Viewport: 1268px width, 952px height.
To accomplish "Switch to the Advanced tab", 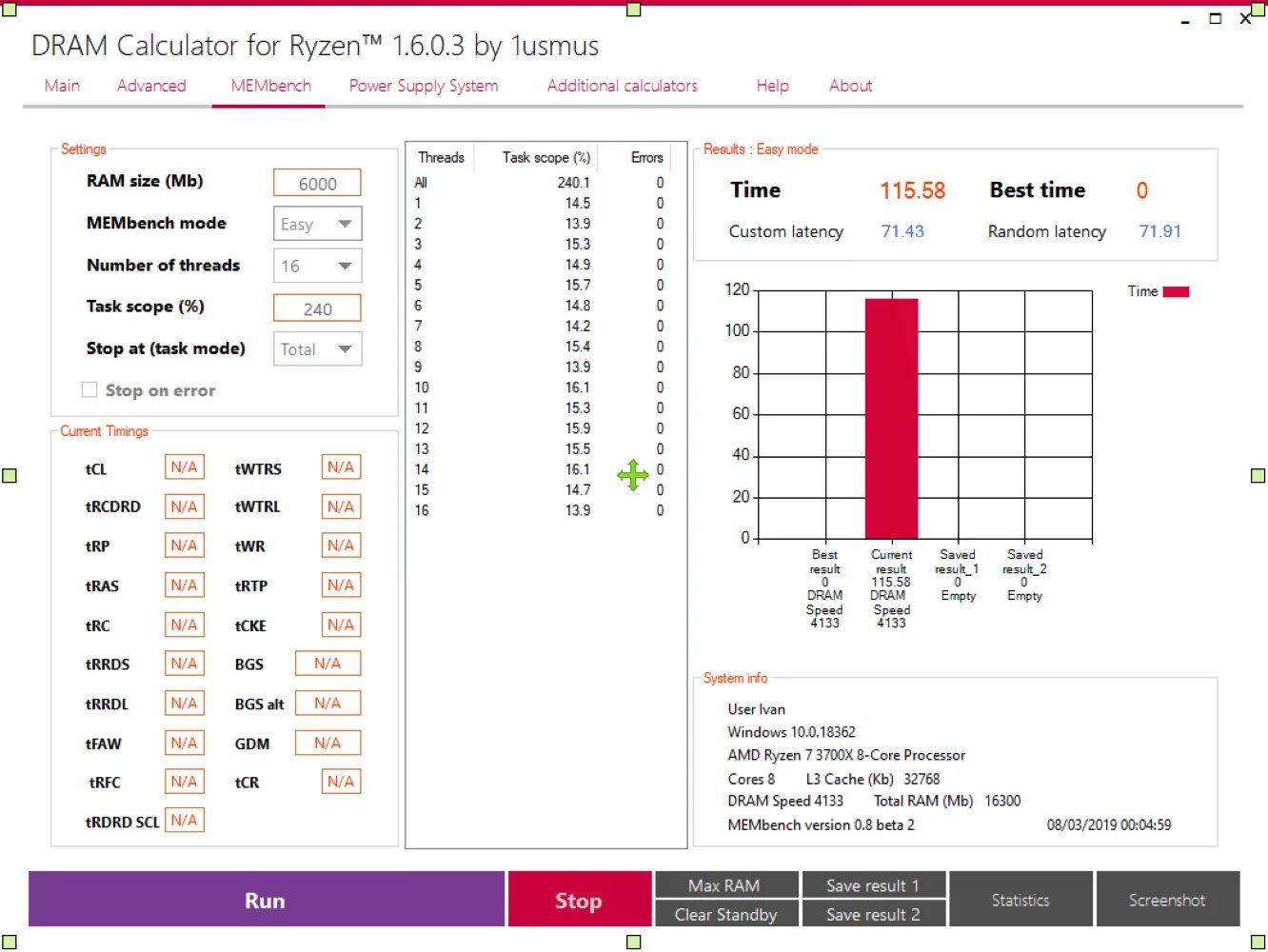I will coord(151,86).
